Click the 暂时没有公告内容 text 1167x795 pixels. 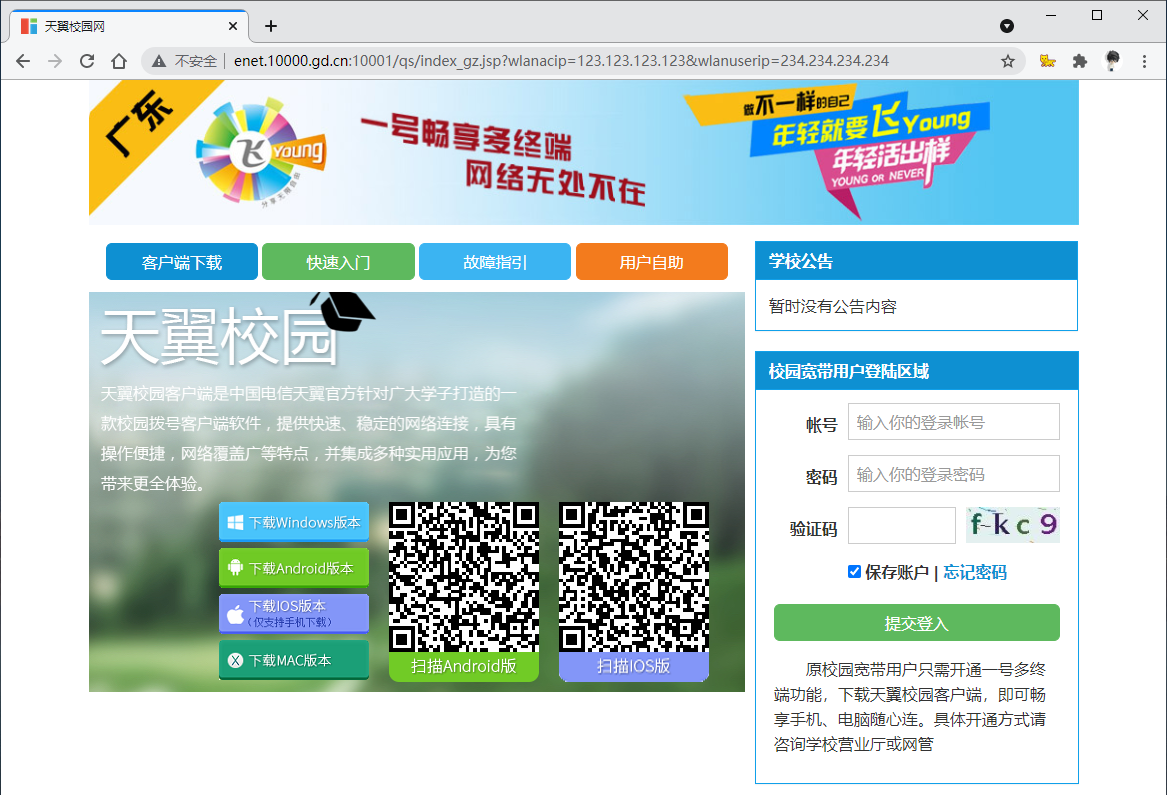(833, 306)
